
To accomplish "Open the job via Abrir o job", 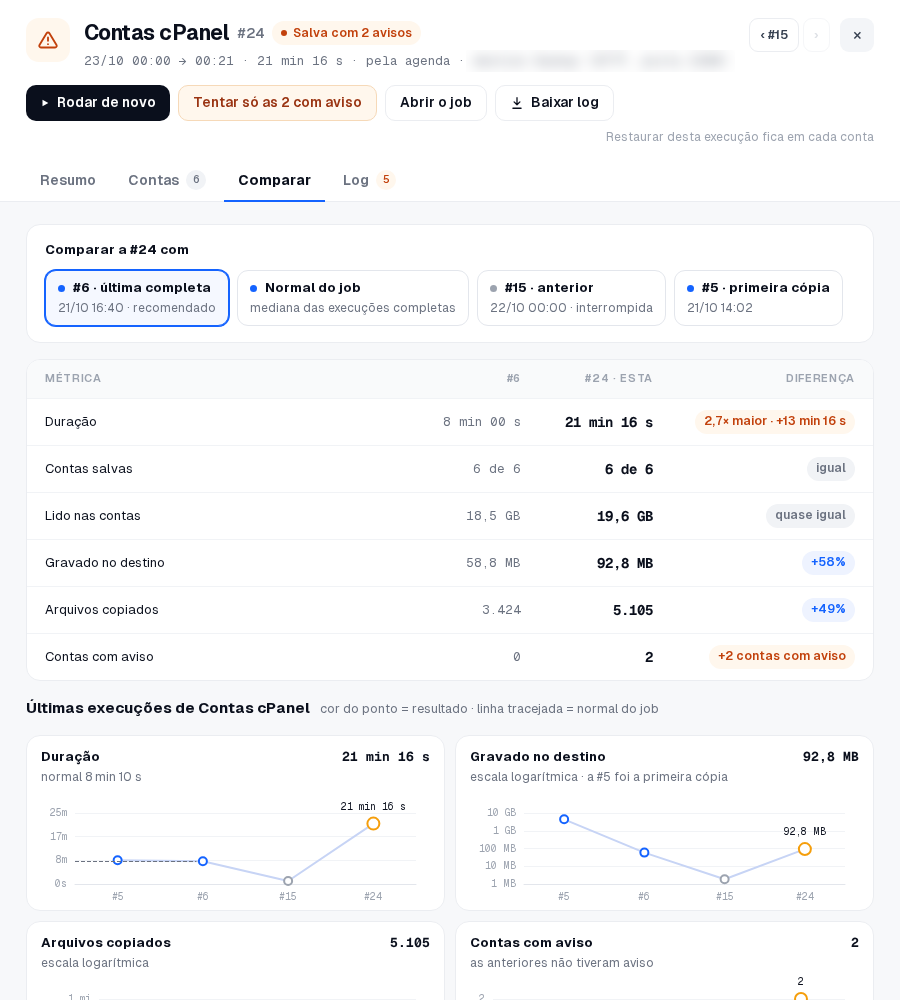I will (x=436, y=103).
